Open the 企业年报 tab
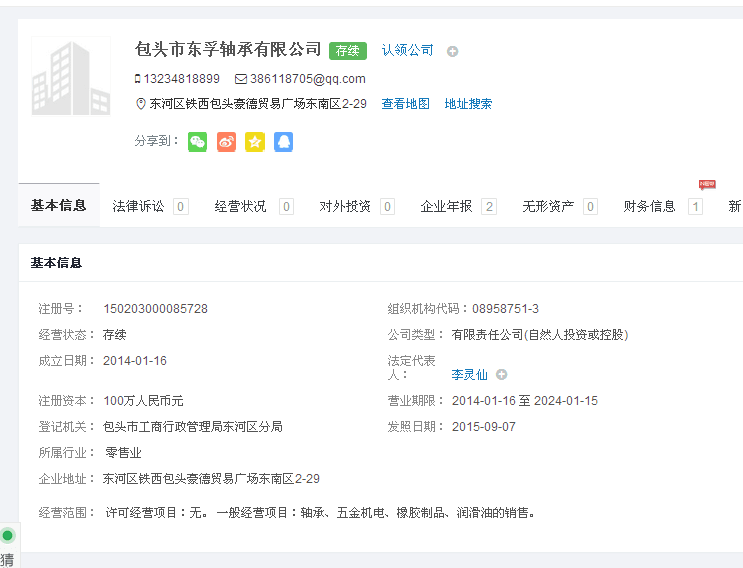743x568 pixels. coord(446,206)
